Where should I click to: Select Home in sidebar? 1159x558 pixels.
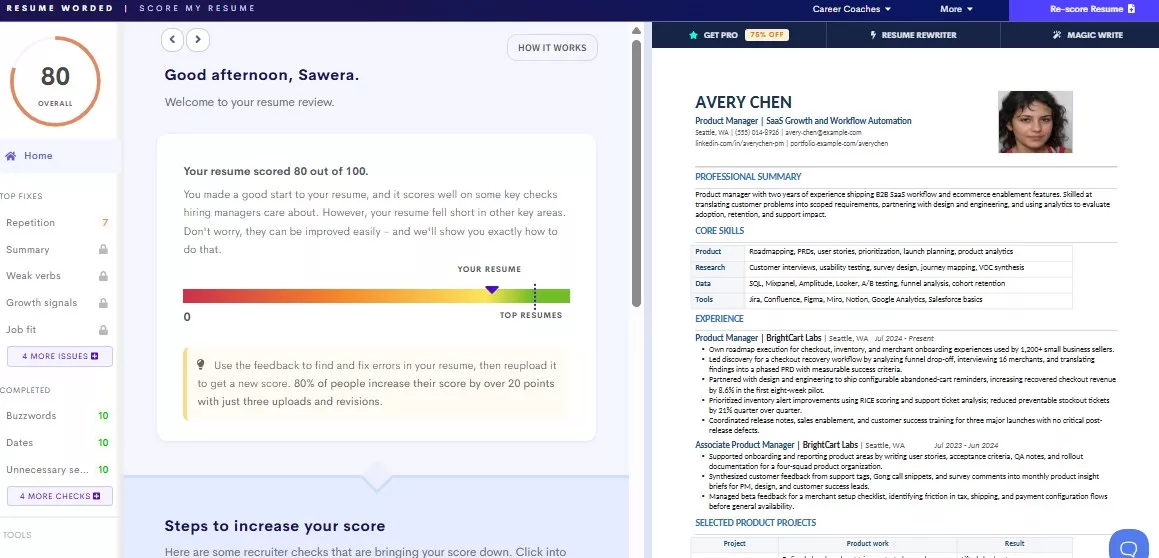(59, 156)
